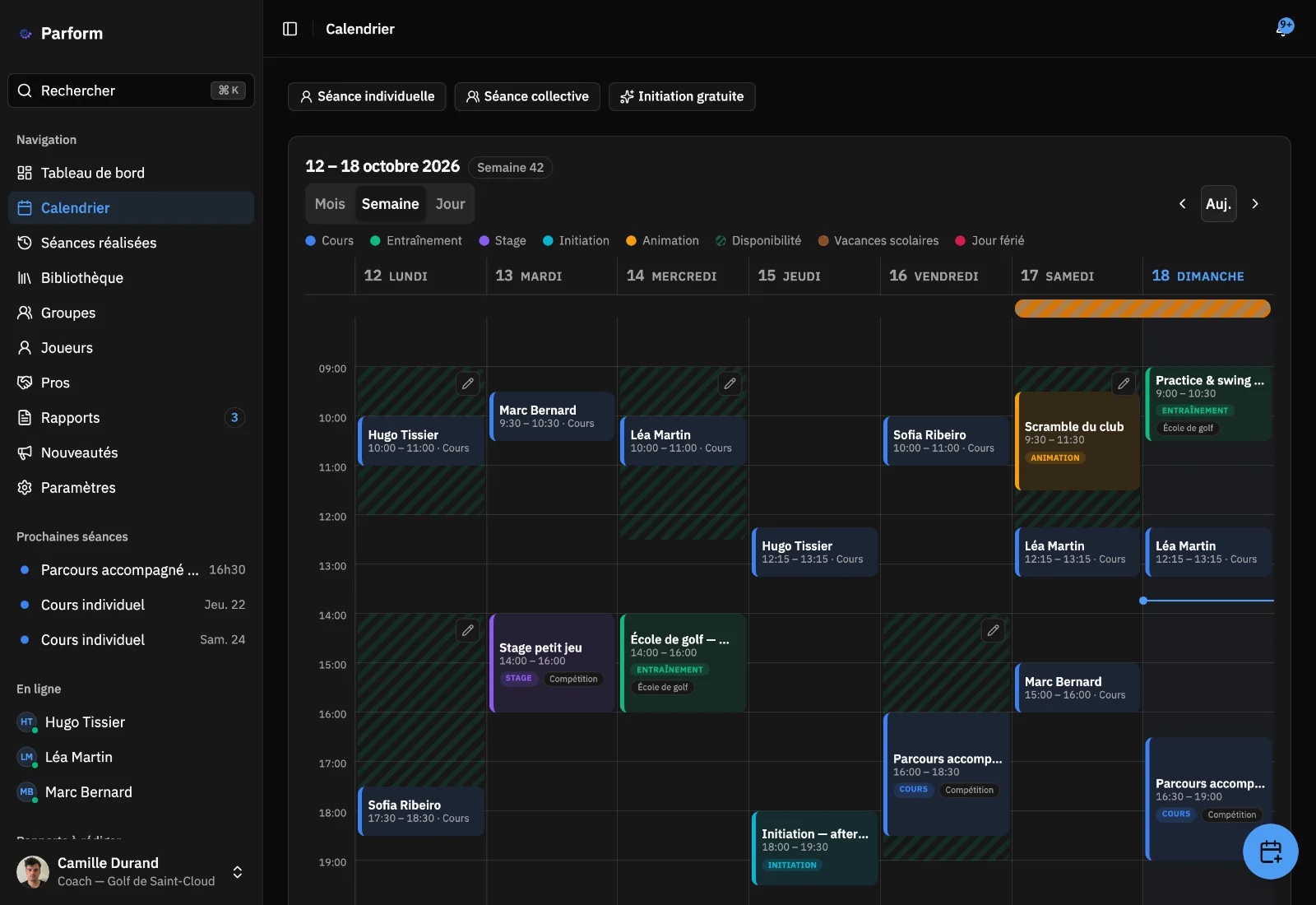
Task: Open the notifications bell icon
Action: tap(1284, 28)
